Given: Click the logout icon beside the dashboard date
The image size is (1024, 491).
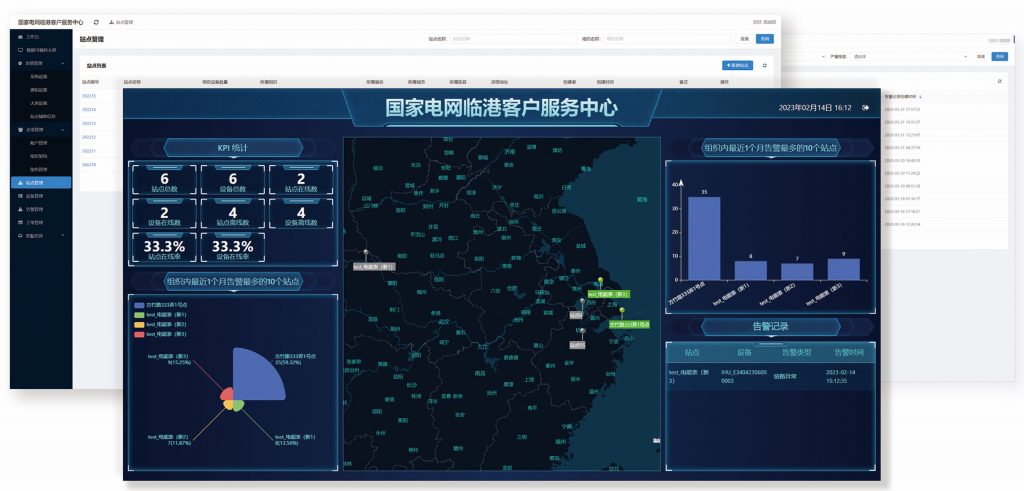Looking at the screenshot, I should point(866,108).
